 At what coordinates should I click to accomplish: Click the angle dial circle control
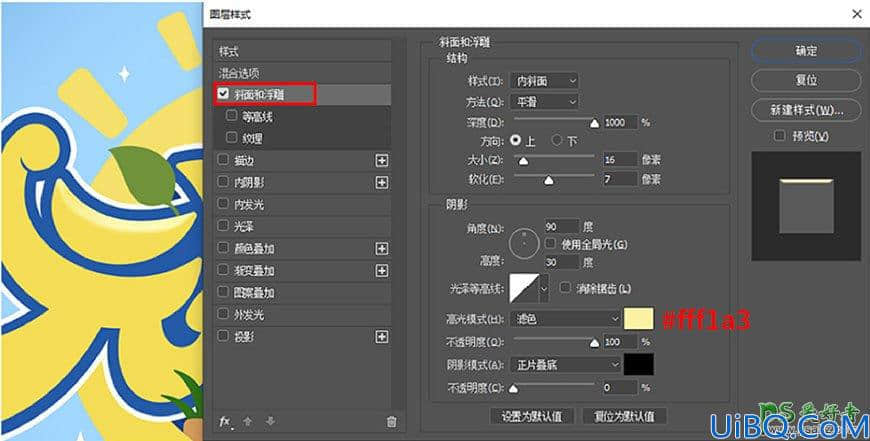pyautogui.click(x=524, y=244)
